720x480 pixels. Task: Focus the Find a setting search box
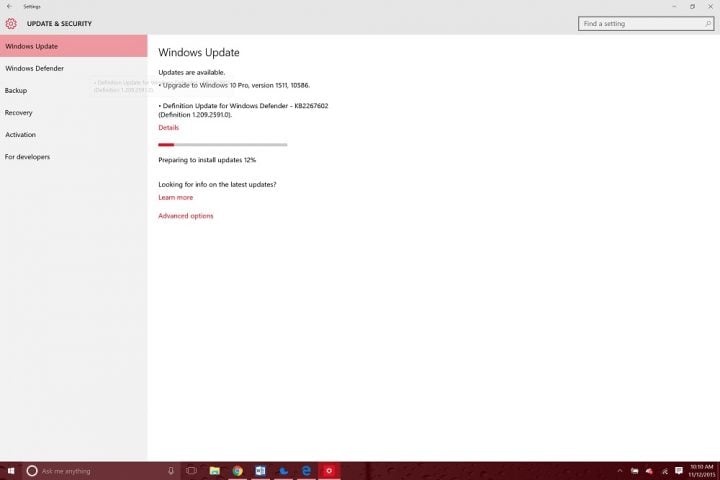click(646, 24)
